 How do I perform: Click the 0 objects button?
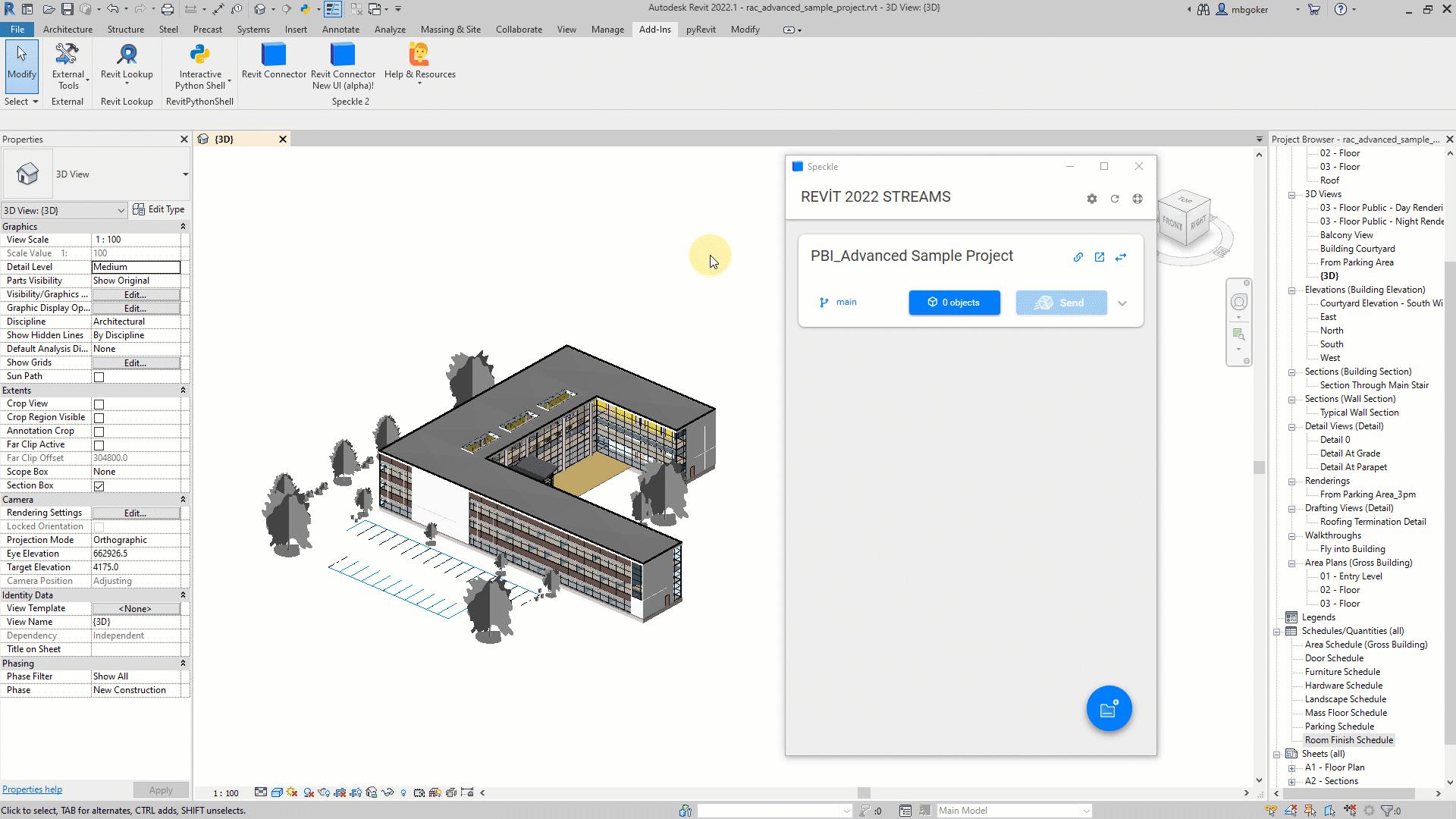coord(954,303)
